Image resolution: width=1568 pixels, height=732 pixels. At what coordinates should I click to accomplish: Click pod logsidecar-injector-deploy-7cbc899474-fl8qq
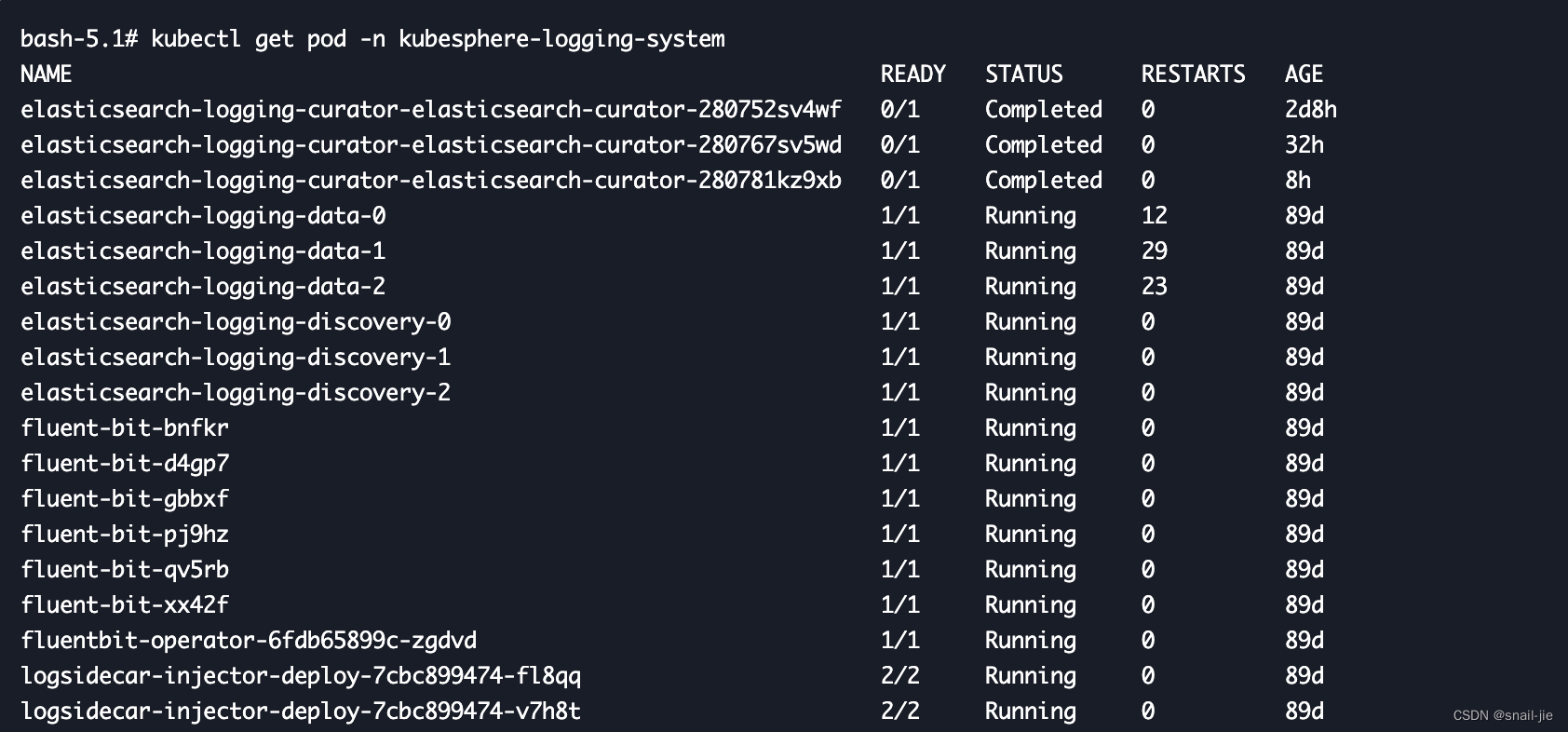(301, 676)
